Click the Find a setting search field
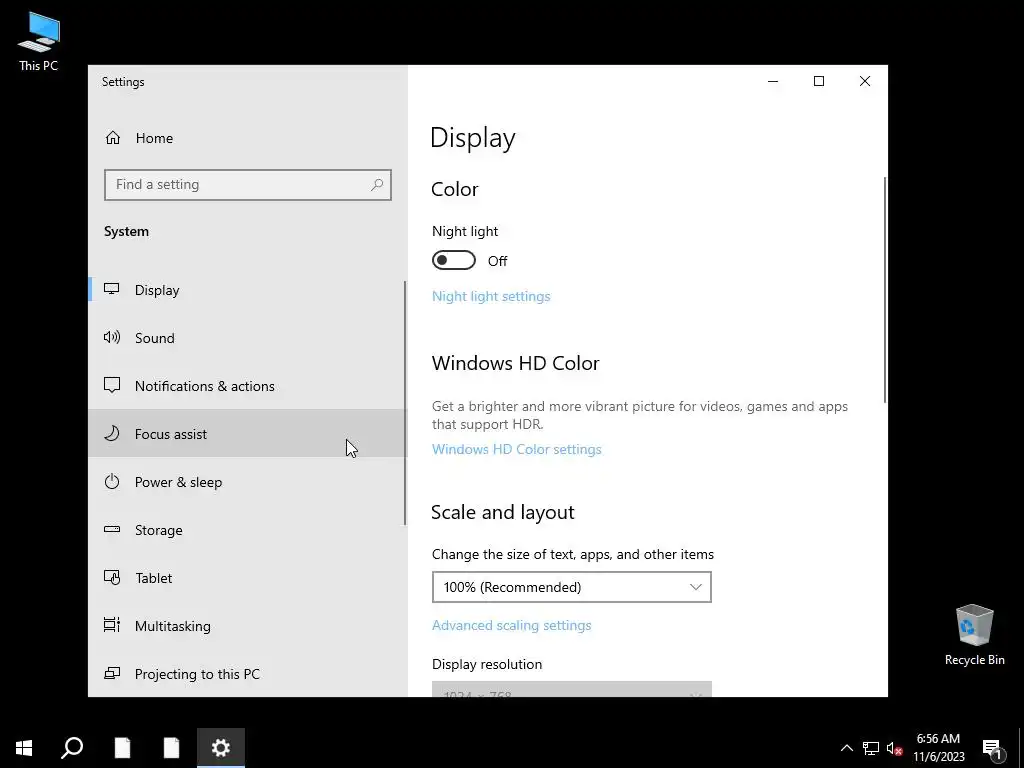 pos(248,185)
